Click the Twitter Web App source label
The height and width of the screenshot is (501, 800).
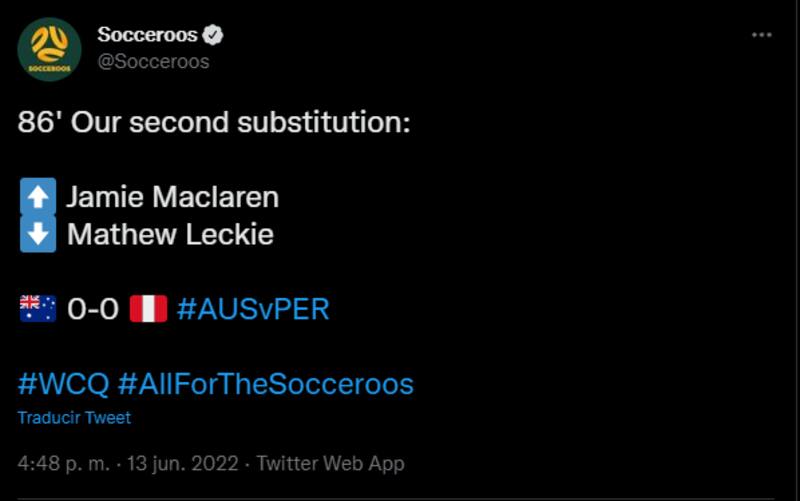coord(331,463)
